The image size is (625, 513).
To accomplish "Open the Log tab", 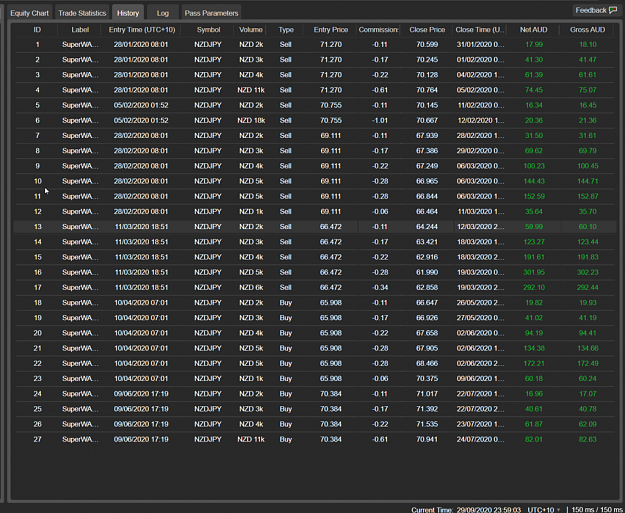I will [163, 13].
